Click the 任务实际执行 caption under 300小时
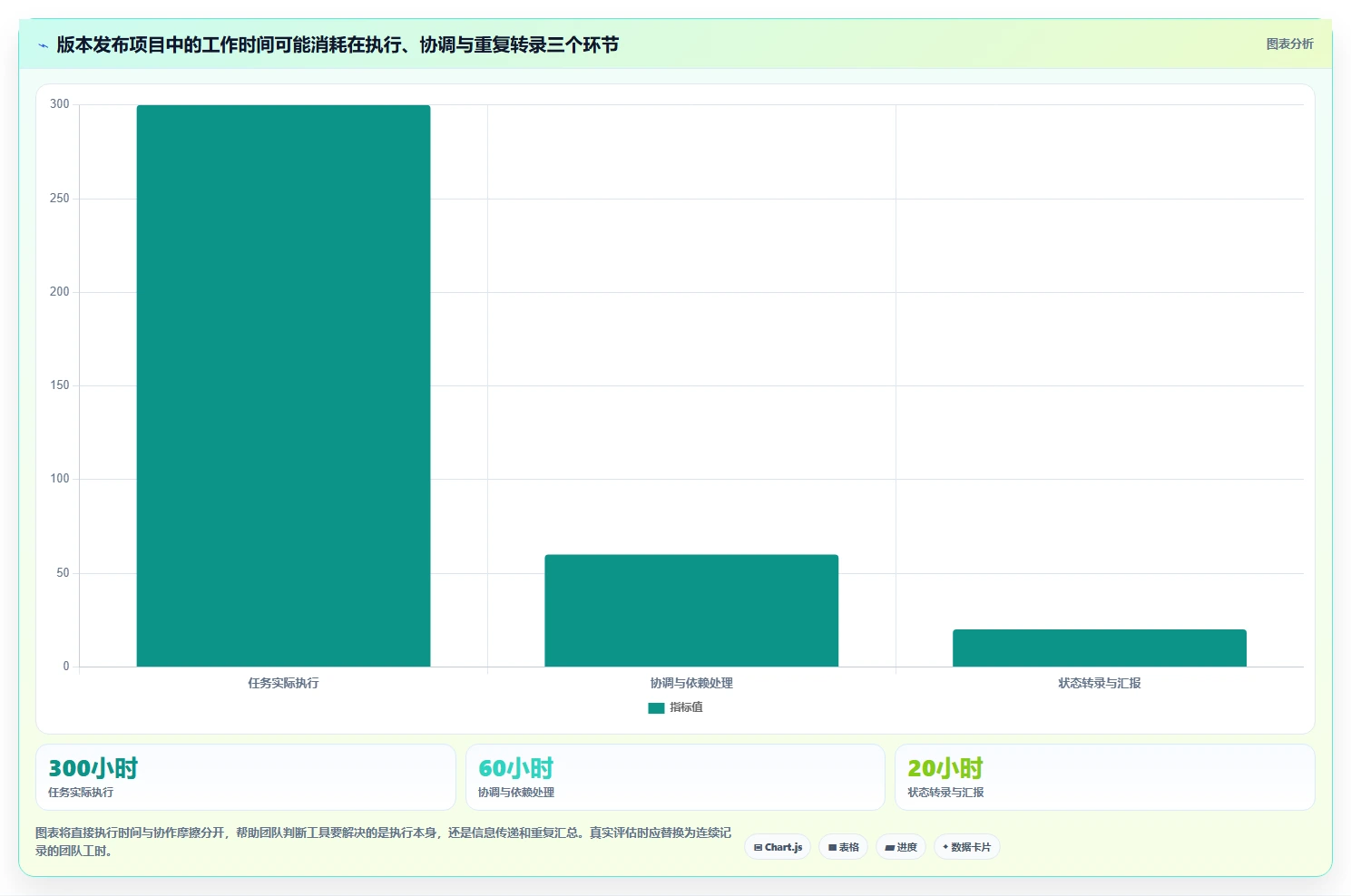 [x=81, y=793]
